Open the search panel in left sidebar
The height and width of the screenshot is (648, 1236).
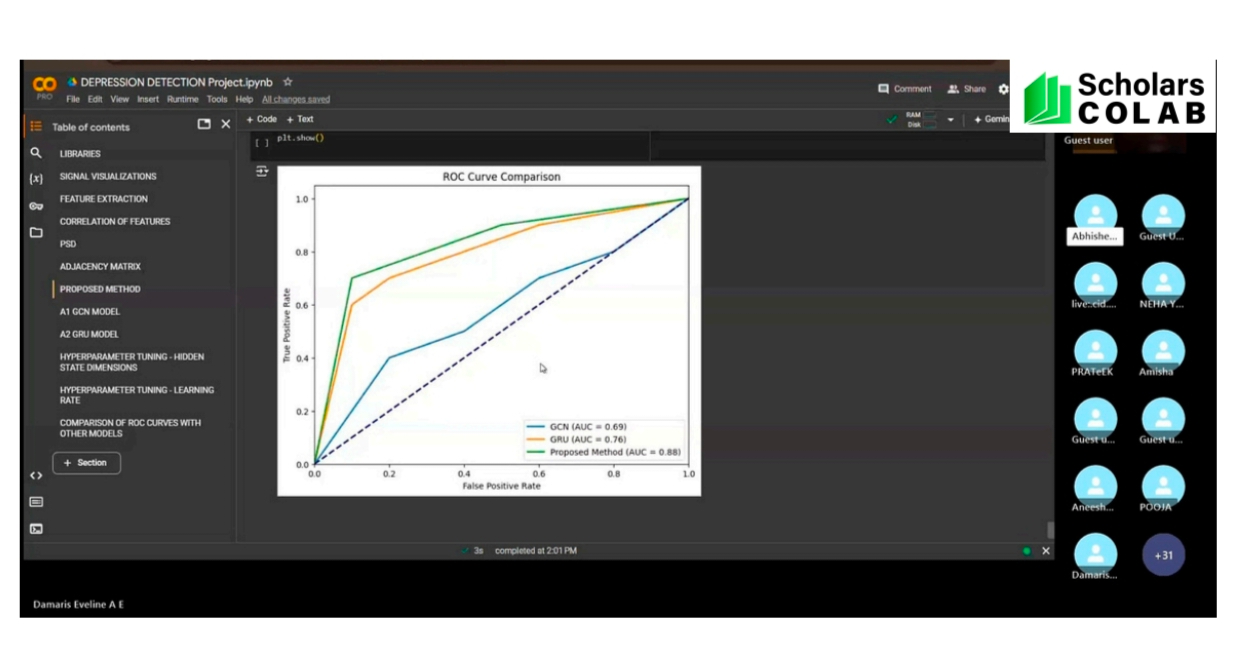(36, 153)
